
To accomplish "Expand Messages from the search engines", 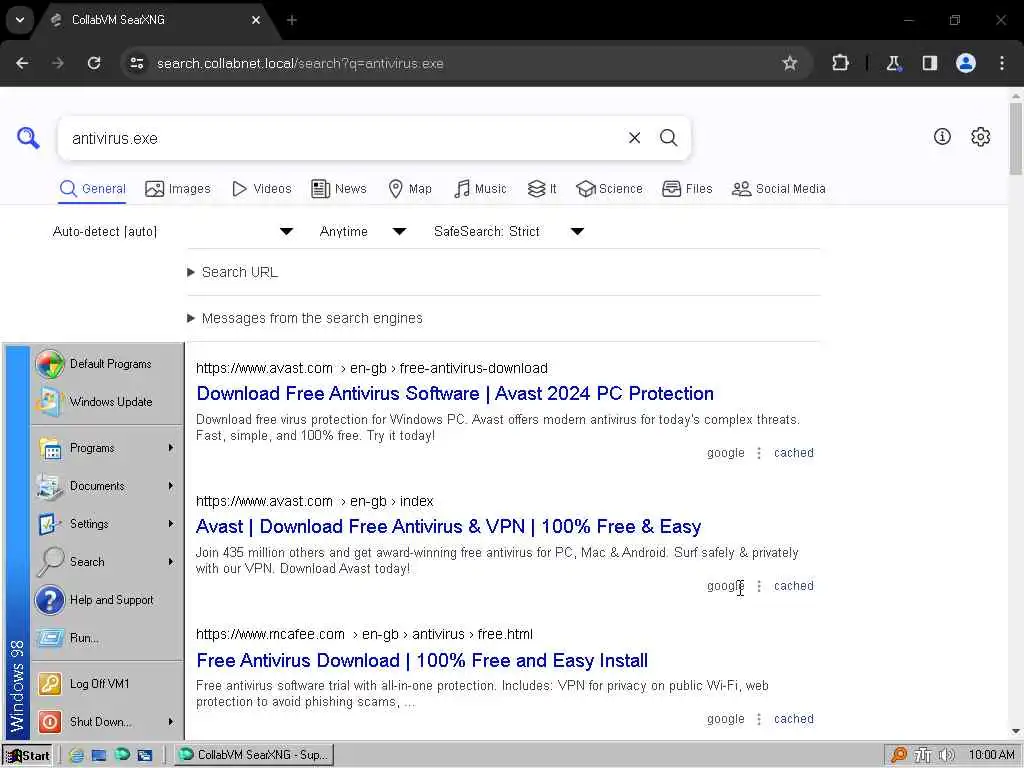I will 305,318.
